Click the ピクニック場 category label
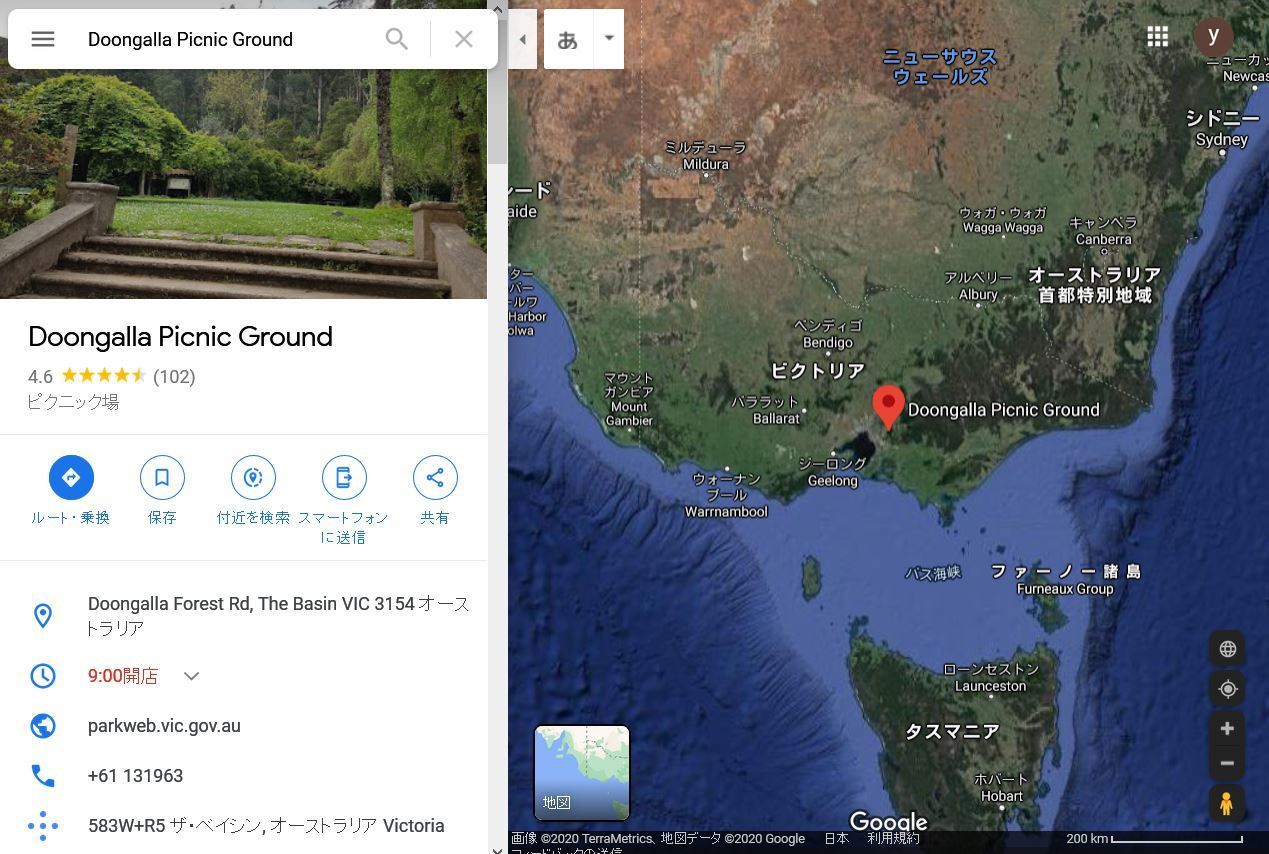This screenshot has height=854, width=1269. click(73, 402)
